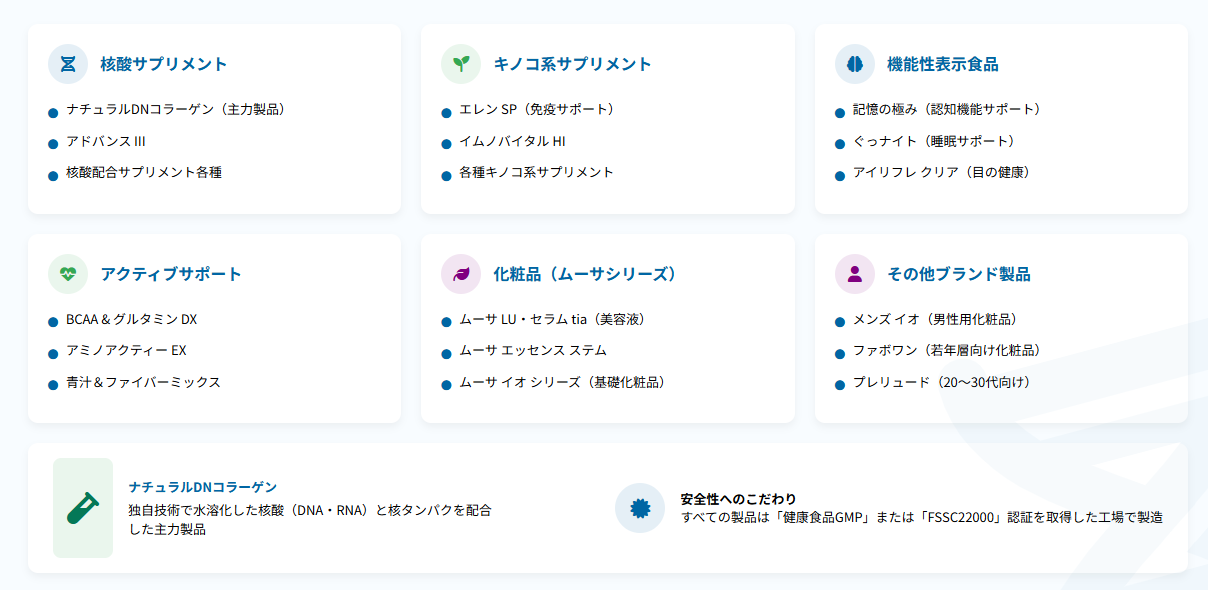This screenshot has width=1208, height=590.
Task: Click the green test tube icon
Action: (83, 508)
